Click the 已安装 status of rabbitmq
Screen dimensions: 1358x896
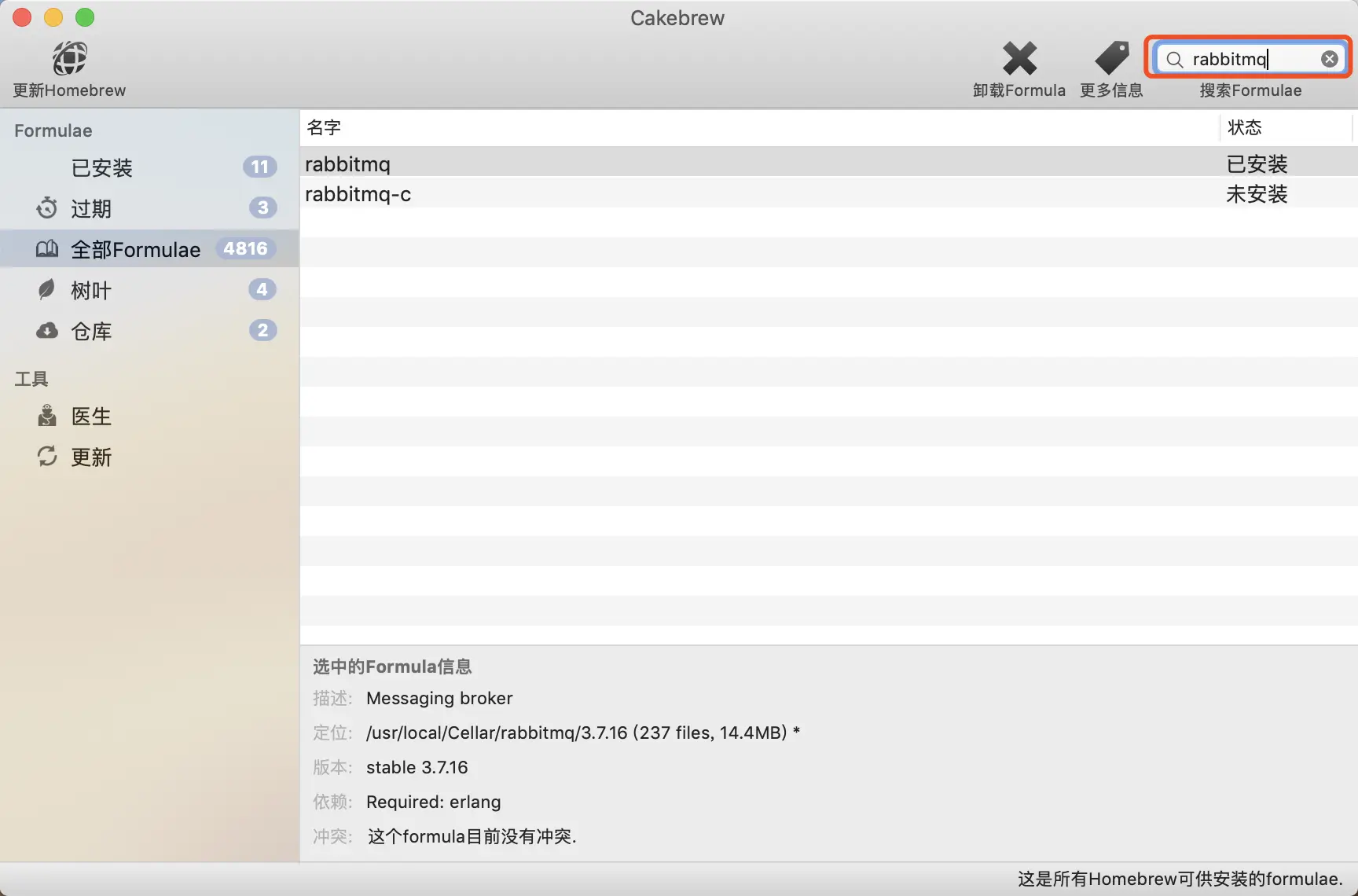point(1257,163)
